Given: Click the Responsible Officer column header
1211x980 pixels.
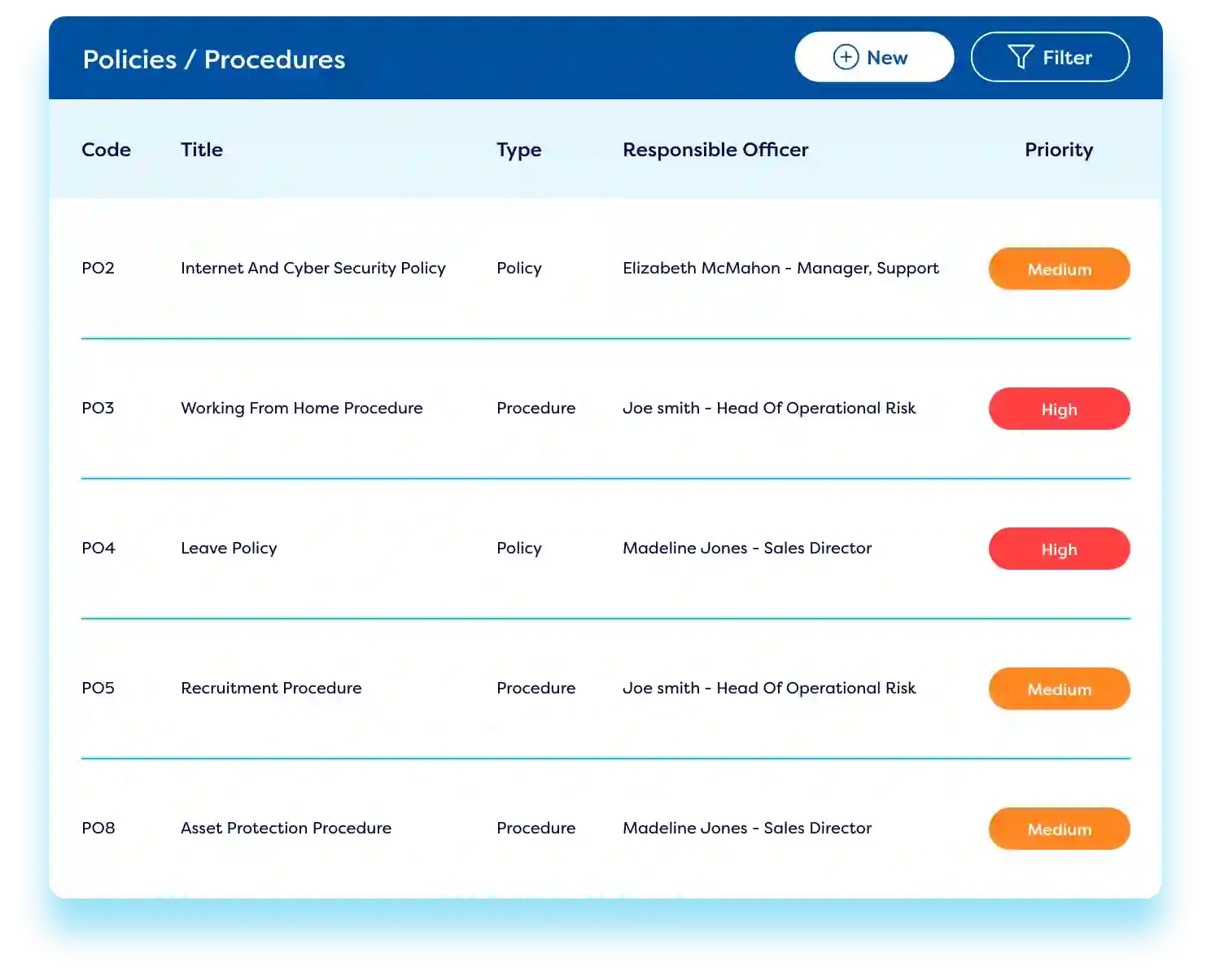Looking at the screenshot, I should point(715,150).
